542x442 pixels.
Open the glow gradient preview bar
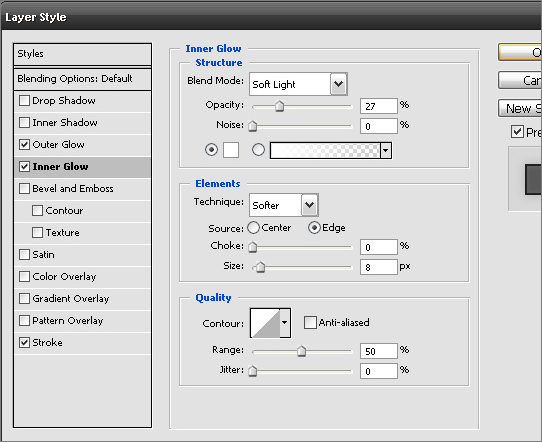tap(325, 150)
